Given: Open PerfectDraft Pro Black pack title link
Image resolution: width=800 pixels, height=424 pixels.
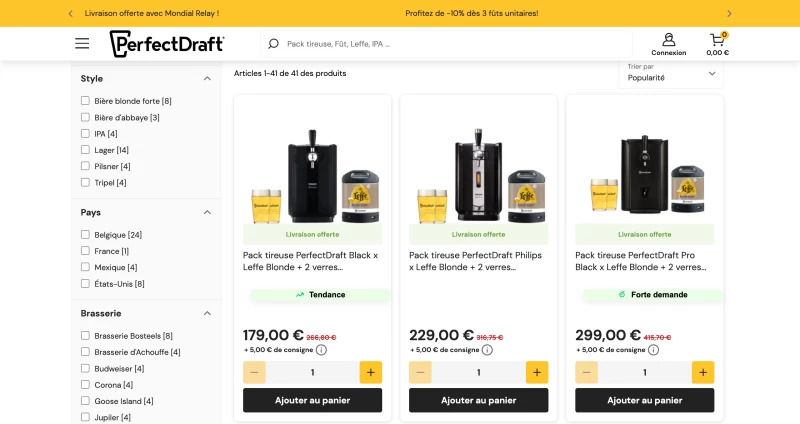Looking at the screenshot, I should [x=640, y=261].
